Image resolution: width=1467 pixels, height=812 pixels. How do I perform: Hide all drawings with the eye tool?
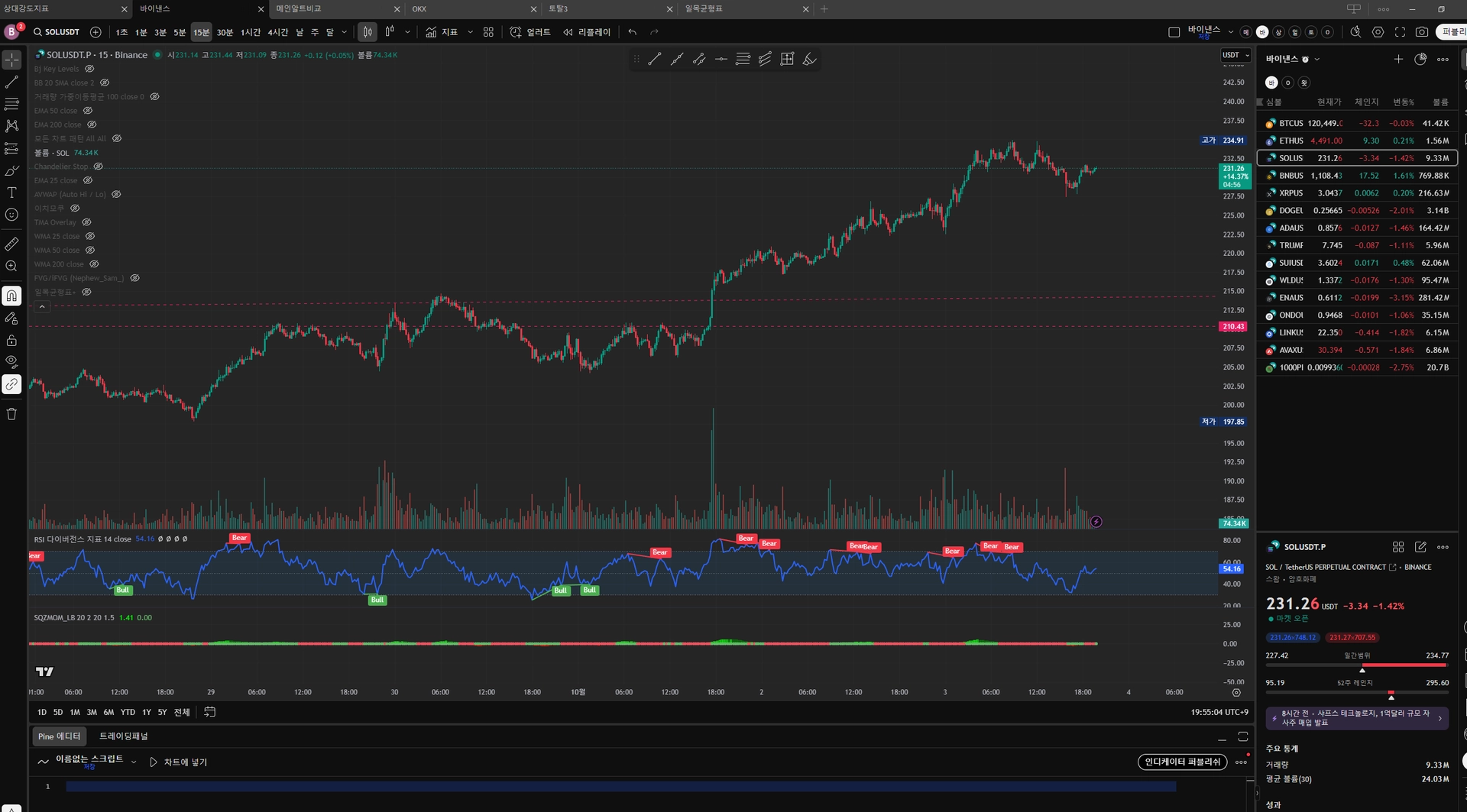coord(12,361)
